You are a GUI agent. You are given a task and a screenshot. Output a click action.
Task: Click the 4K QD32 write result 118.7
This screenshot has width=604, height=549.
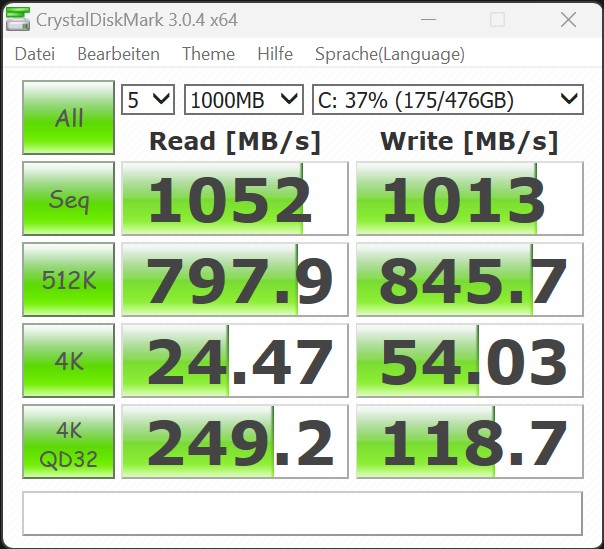(x=470, y=442)
